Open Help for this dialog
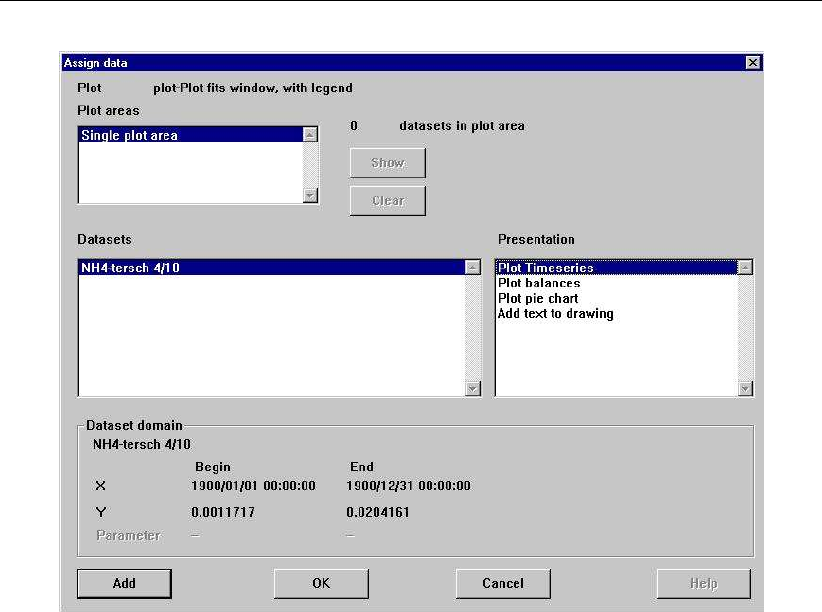822x612 pixels. (x=704, y=584)
